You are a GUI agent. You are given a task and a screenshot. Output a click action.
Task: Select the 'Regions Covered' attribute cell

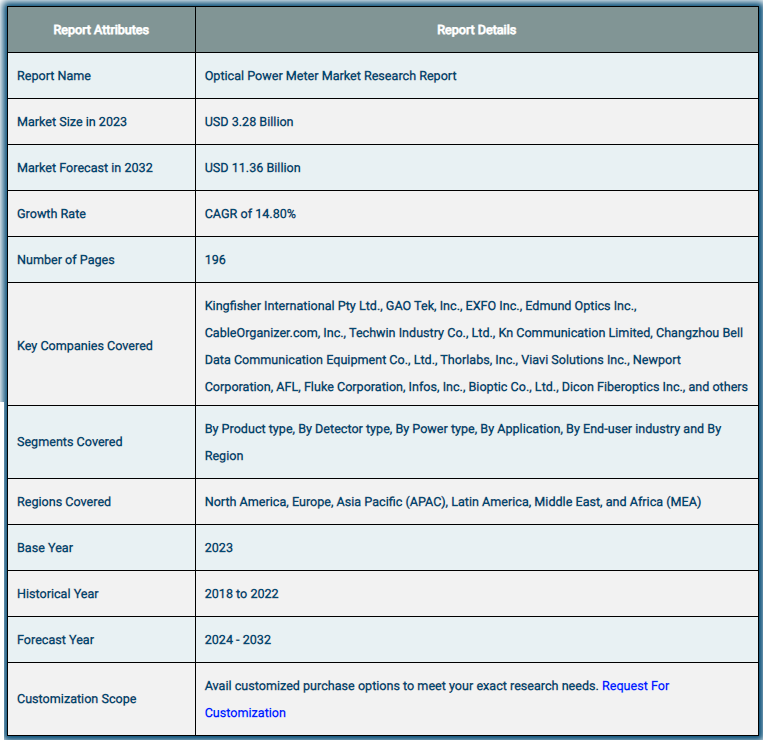(x=101, y=502)
